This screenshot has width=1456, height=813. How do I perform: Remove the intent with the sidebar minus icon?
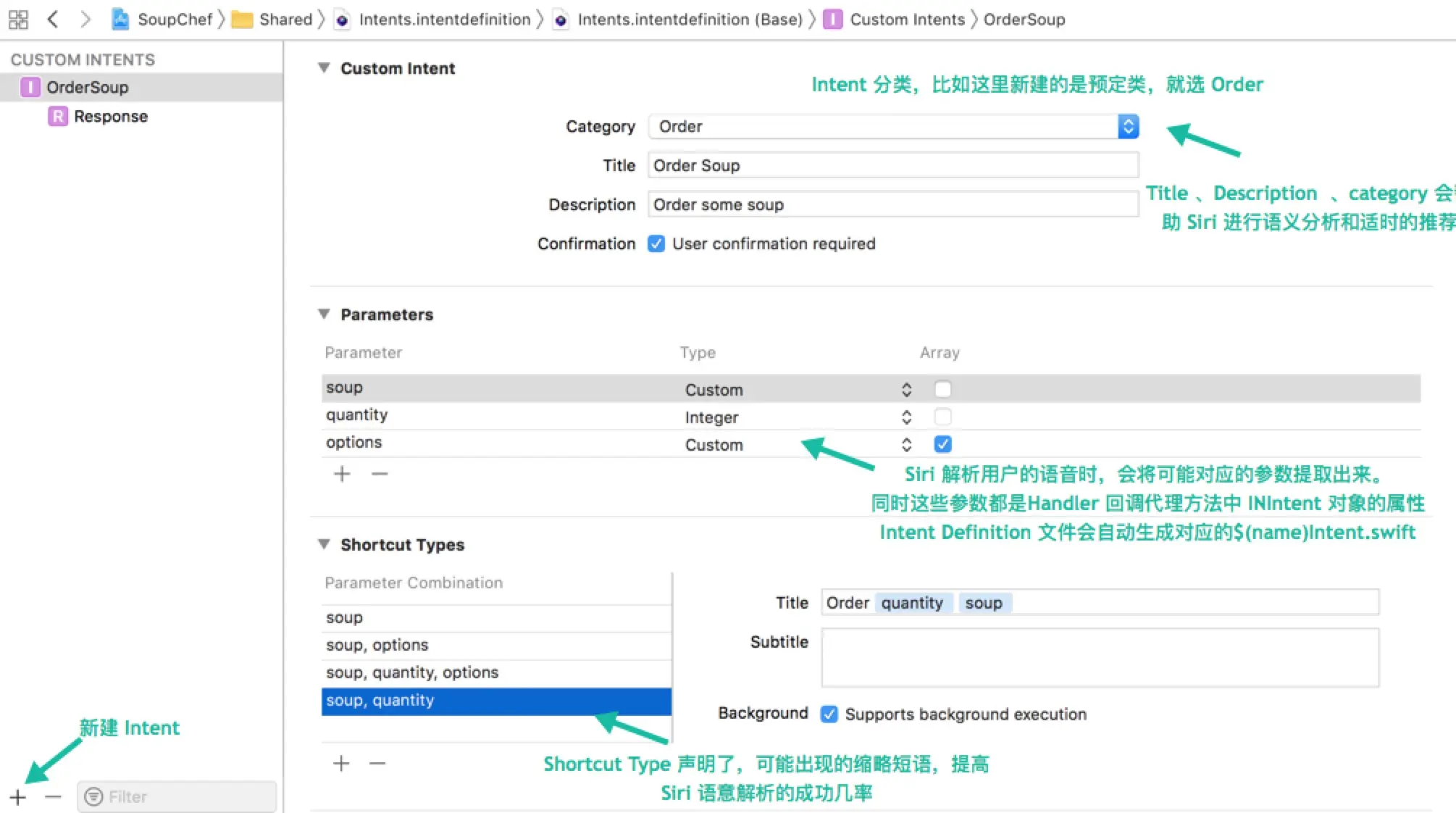click(53, 797)
